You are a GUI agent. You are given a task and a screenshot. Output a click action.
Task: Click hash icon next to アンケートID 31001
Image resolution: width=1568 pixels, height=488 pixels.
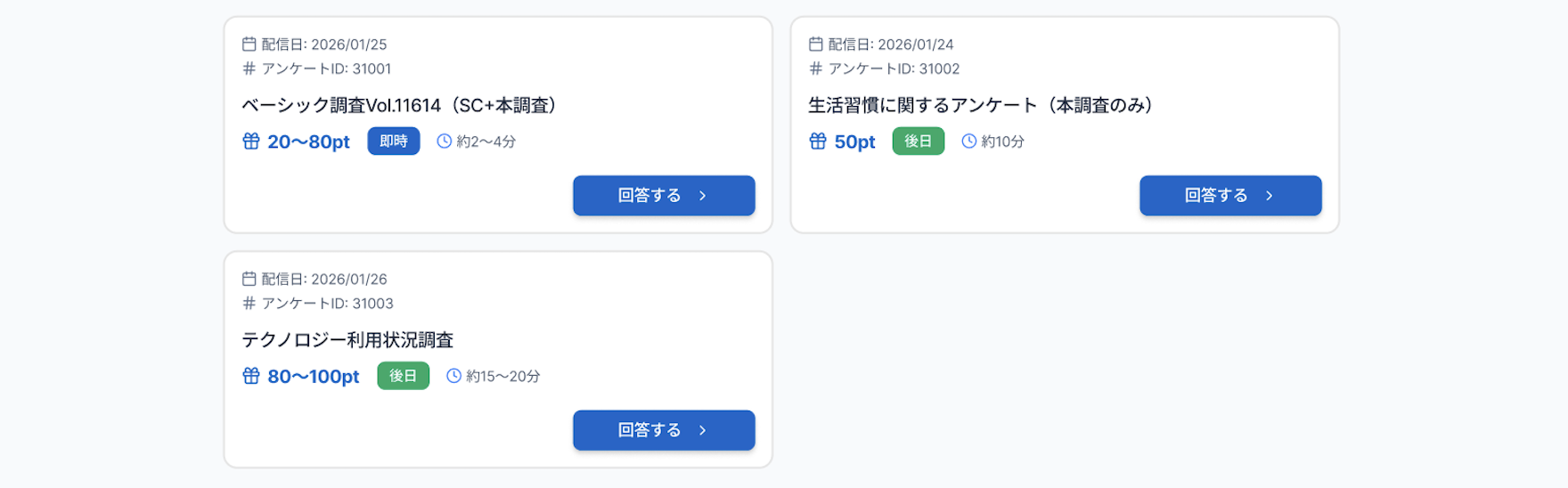point(249,69)
